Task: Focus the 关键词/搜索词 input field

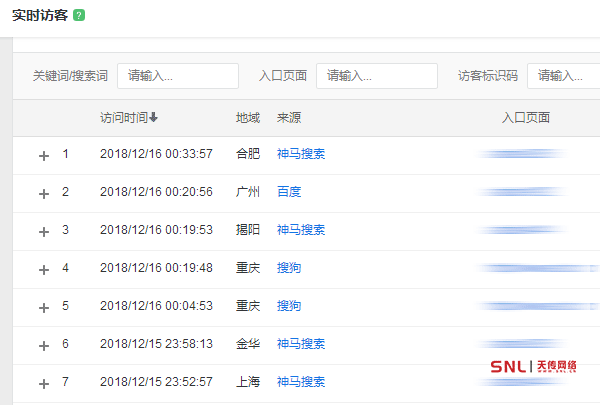Action: tap(178, 76)
